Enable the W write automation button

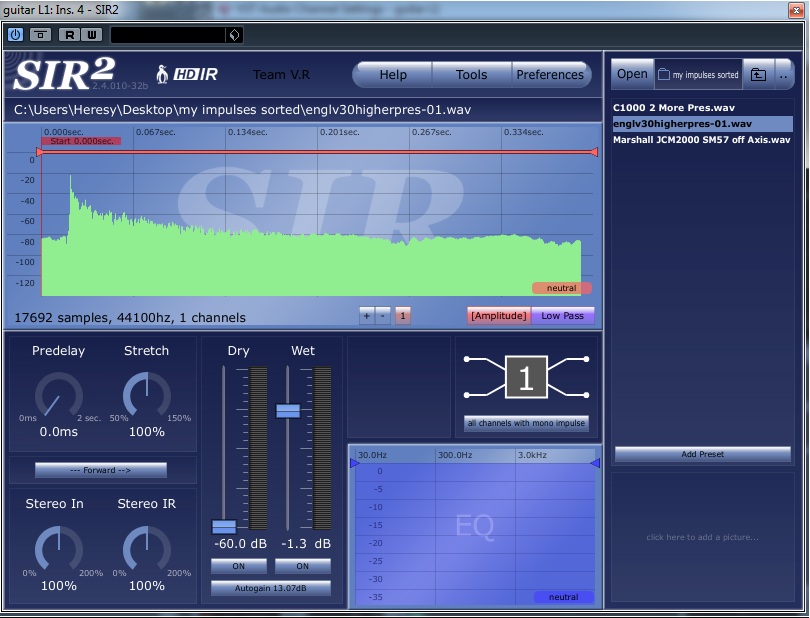[x=92, y=35]
